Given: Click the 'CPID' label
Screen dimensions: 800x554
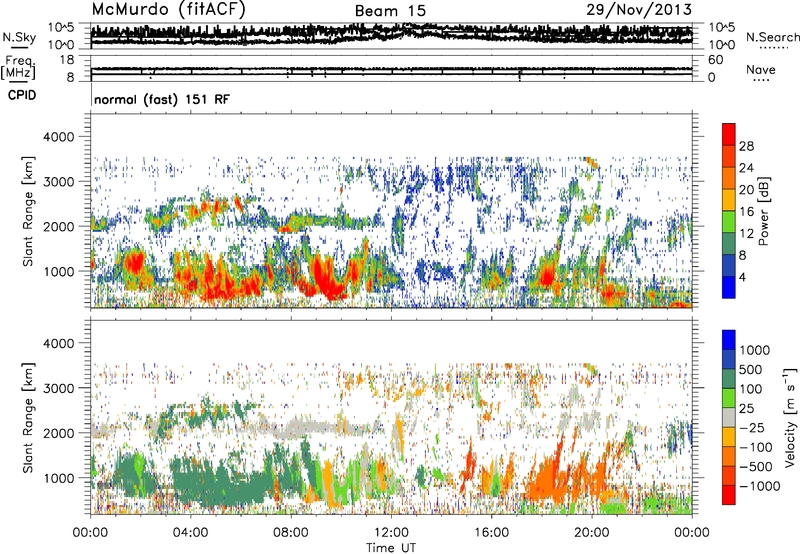Looking at the screenshot, I should click(x=22, y=95).
